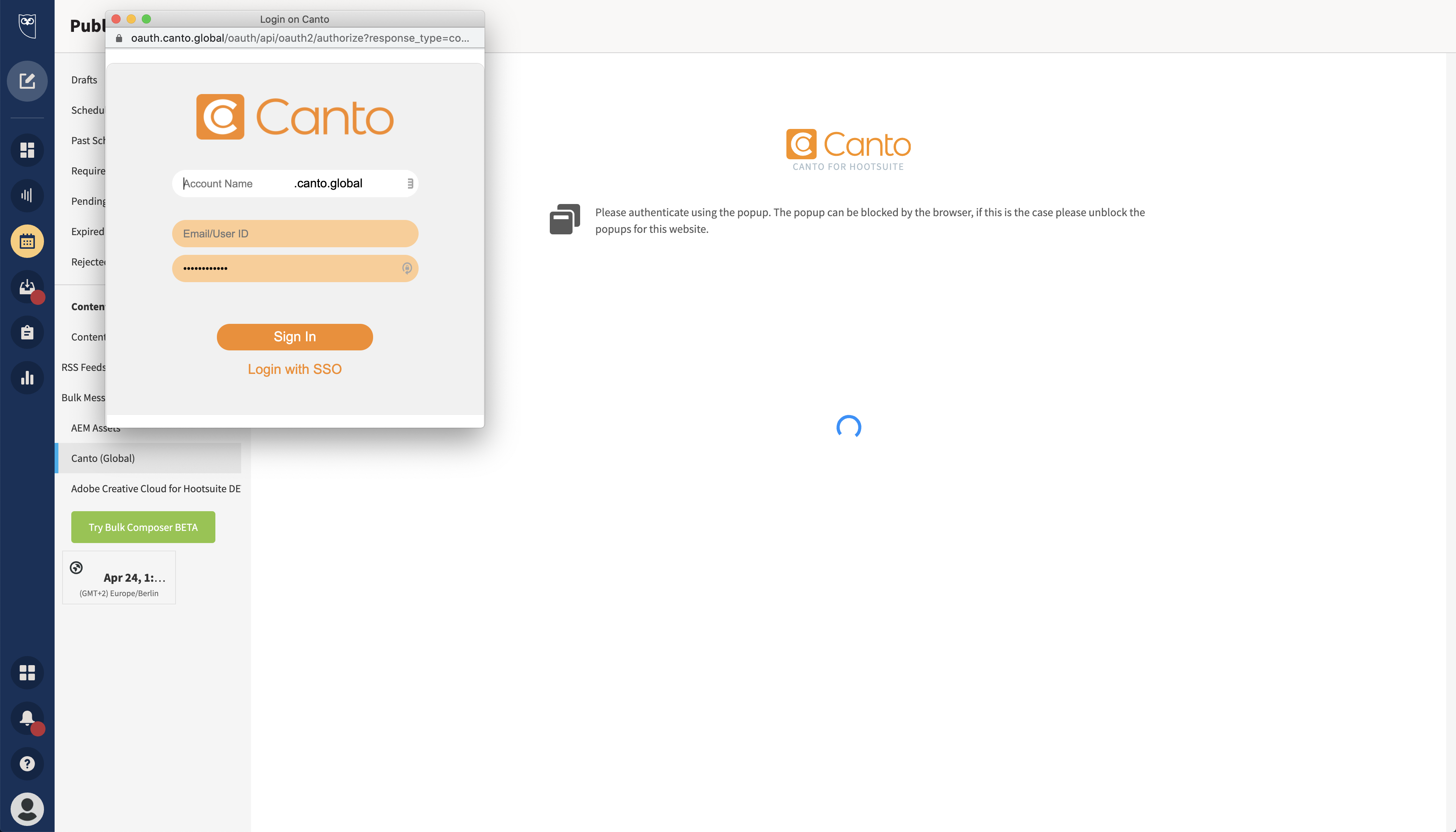Open the Drafts section
Viewport: 1456px width, 832px height.
click(x=84, y=80)
